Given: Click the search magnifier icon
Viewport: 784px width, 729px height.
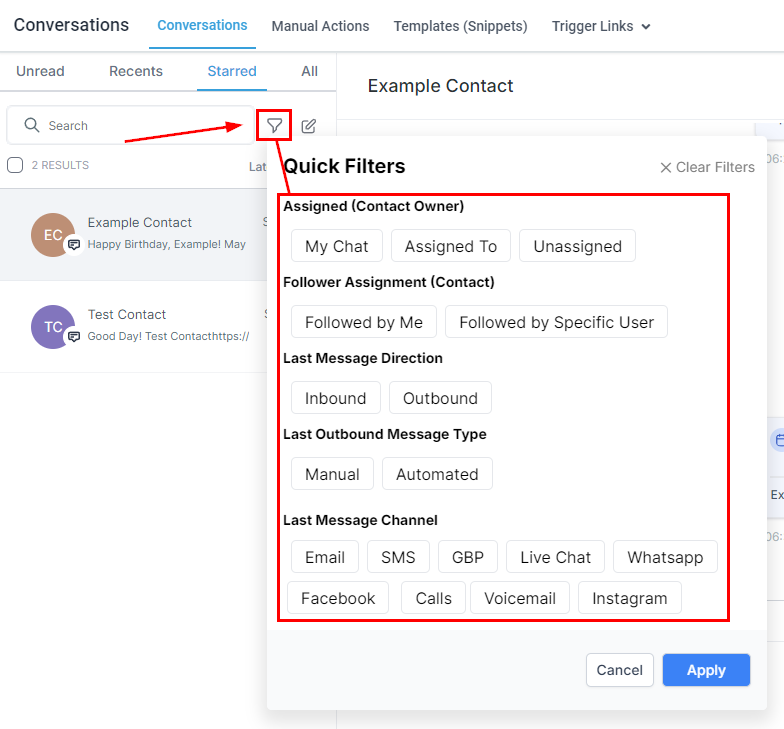Looking at the screenshot, I should pos(32,125).
